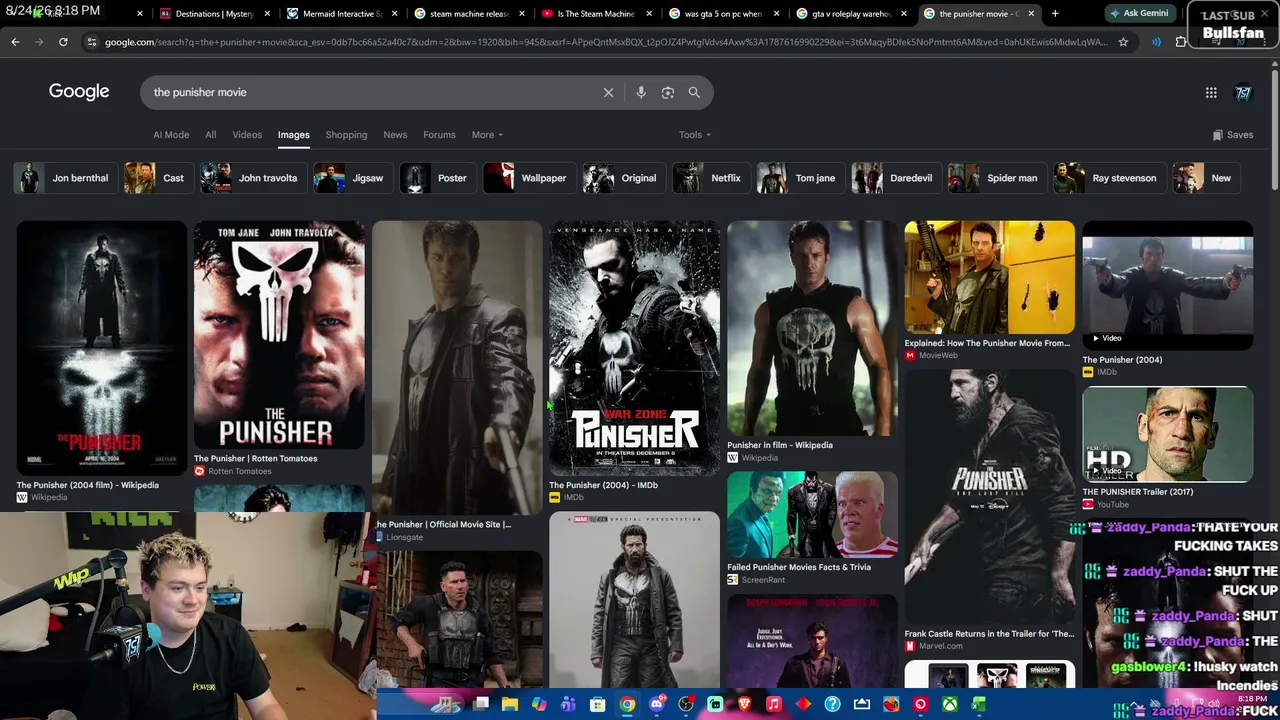Switch to the steam machine release browser tab
Image resolution: width=1280 pixels, height=720 pixels.
467,14
